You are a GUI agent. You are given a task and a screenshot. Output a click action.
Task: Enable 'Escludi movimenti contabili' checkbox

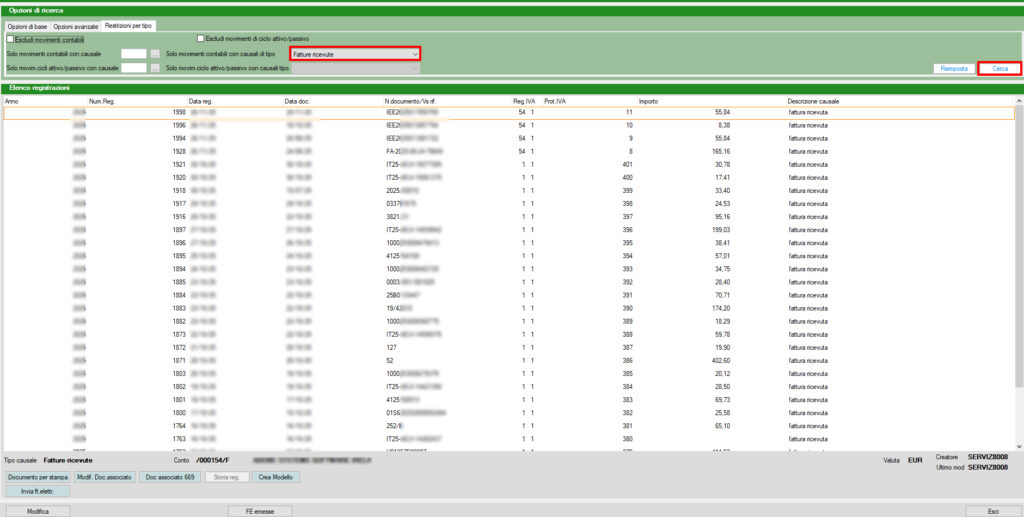pyautogui.click(x=10, y=39)
